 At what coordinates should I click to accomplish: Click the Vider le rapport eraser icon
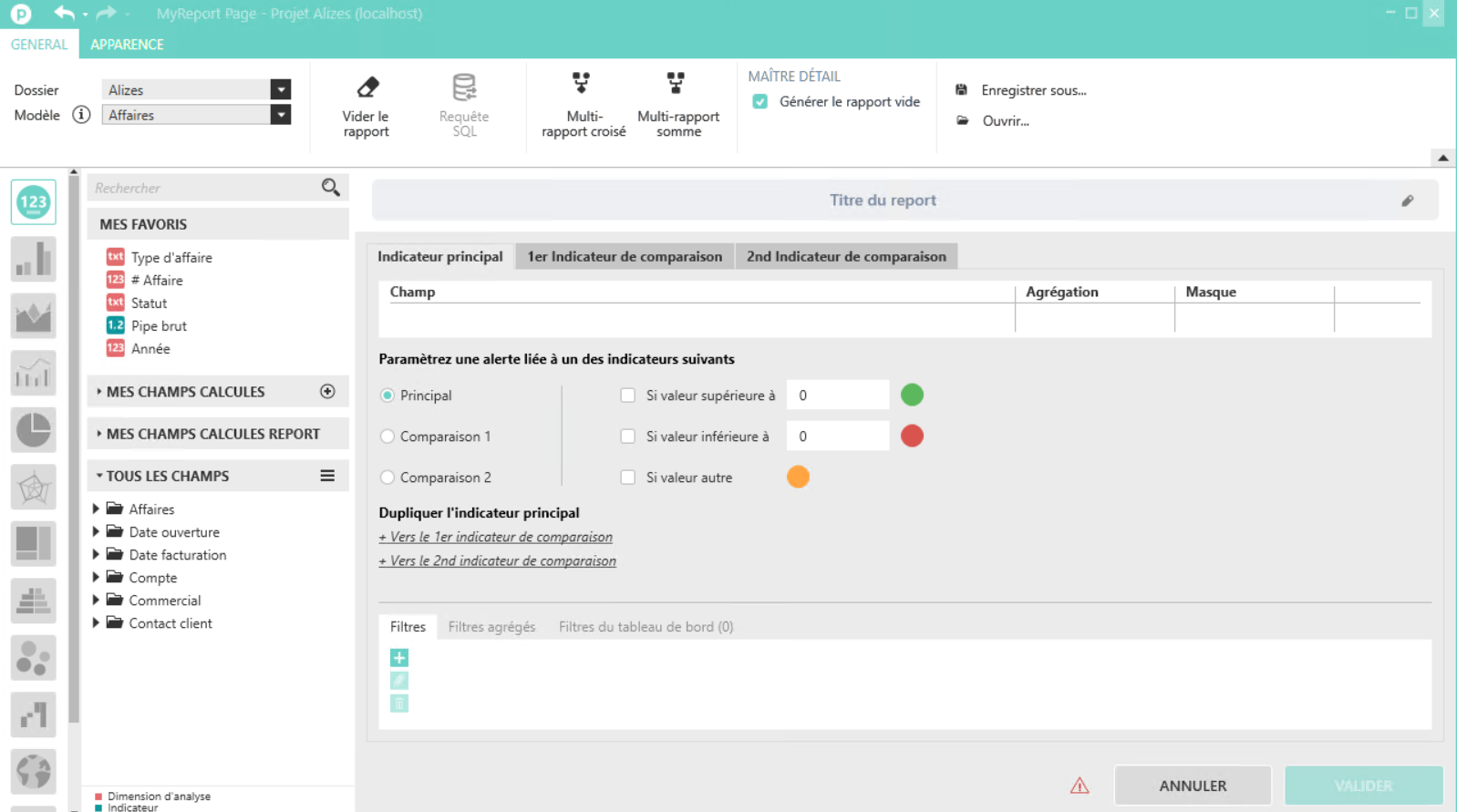point(367,88)
